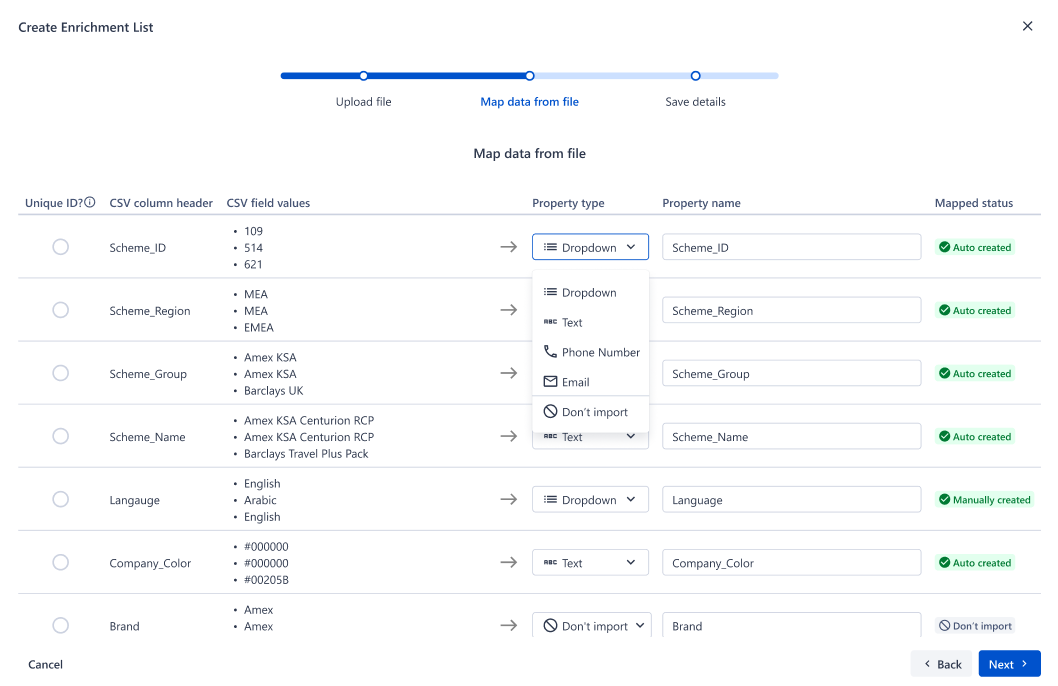Open the Brand row Don't import dropdown
This screenshot has width=1058, height=686.
[x=592, y=625]
